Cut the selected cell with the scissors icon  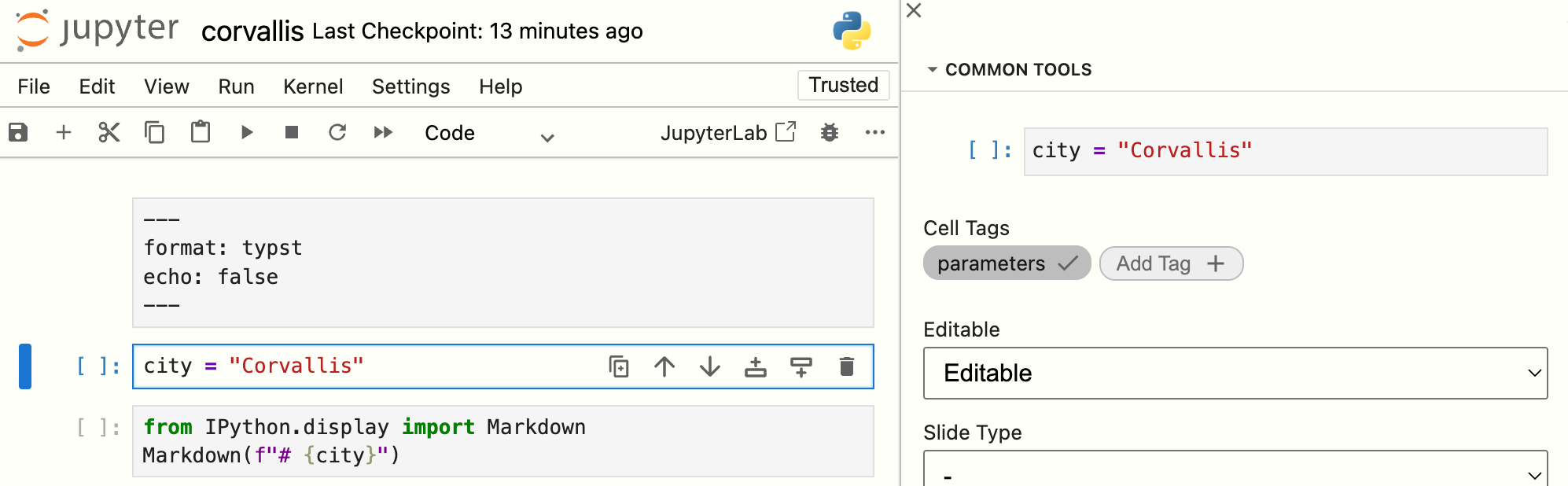(109, 132)
